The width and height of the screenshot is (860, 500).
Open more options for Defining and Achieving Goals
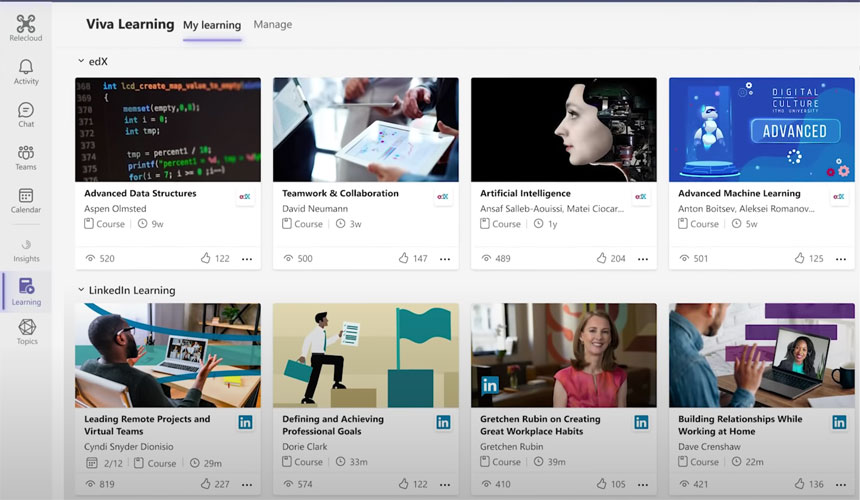click(445, 485)
